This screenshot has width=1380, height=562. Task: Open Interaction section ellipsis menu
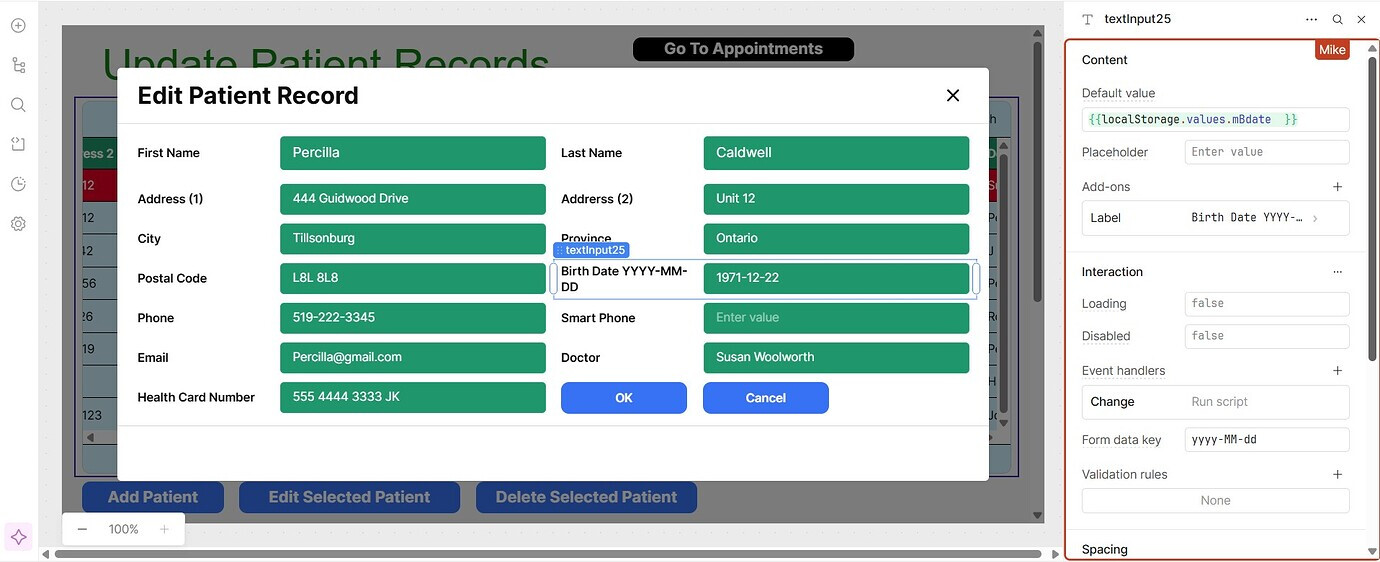point(1337,272)
